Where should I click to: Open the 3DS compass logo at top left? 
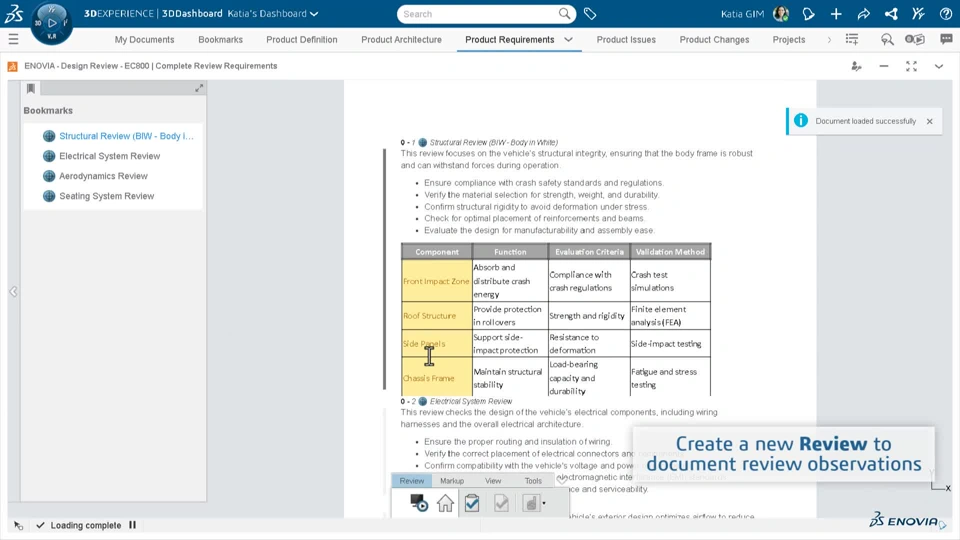(13, 13)
